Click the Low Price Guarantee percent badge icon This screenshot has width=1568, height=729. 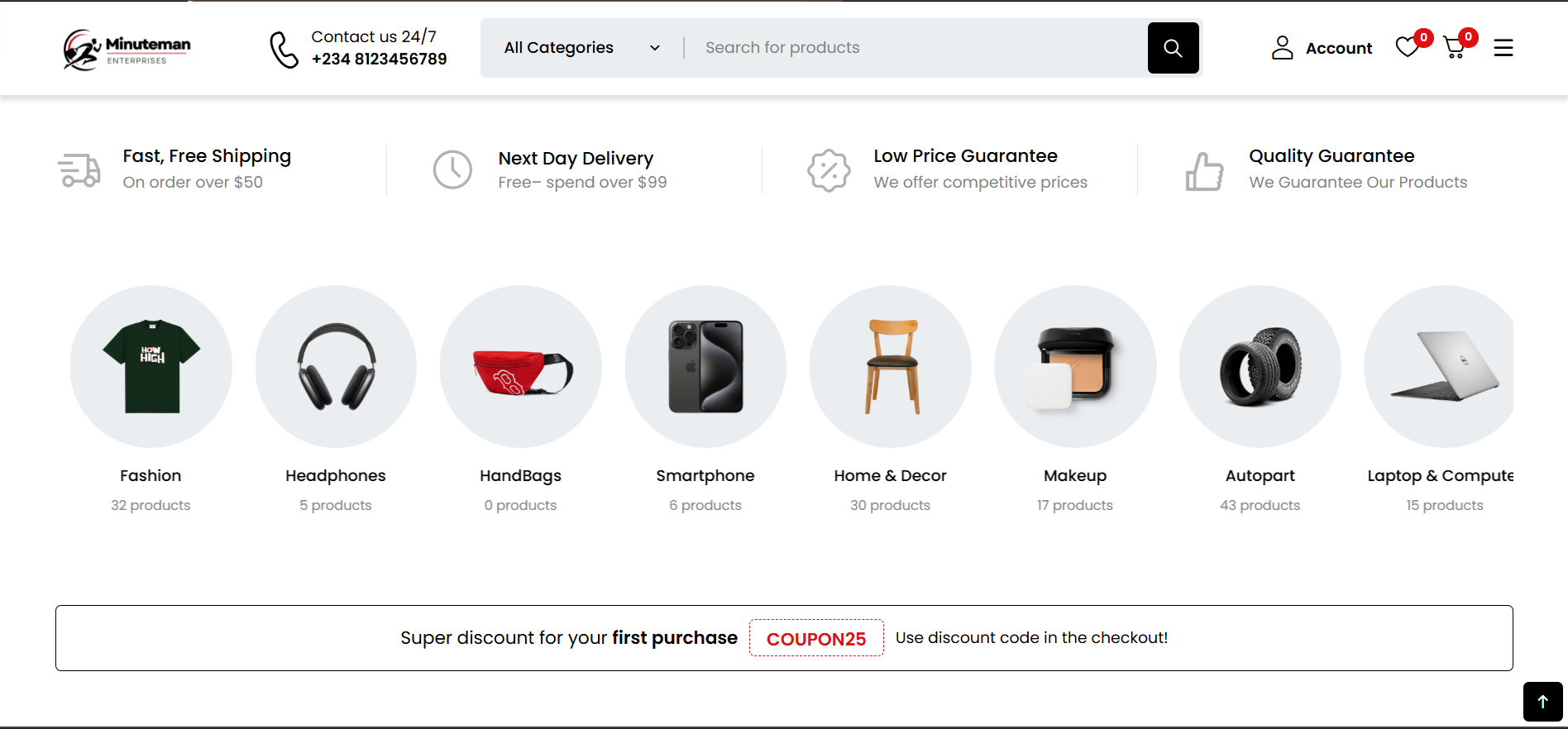click(x=829, y=170)
